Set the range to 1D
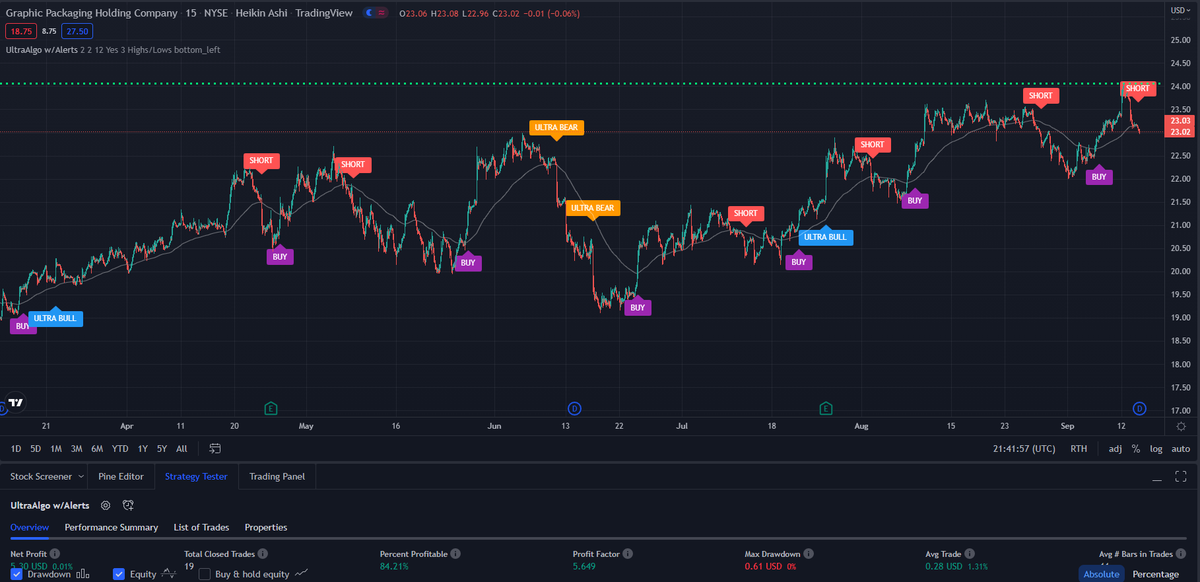This screenshot has width=1200, height=582. 16,449
